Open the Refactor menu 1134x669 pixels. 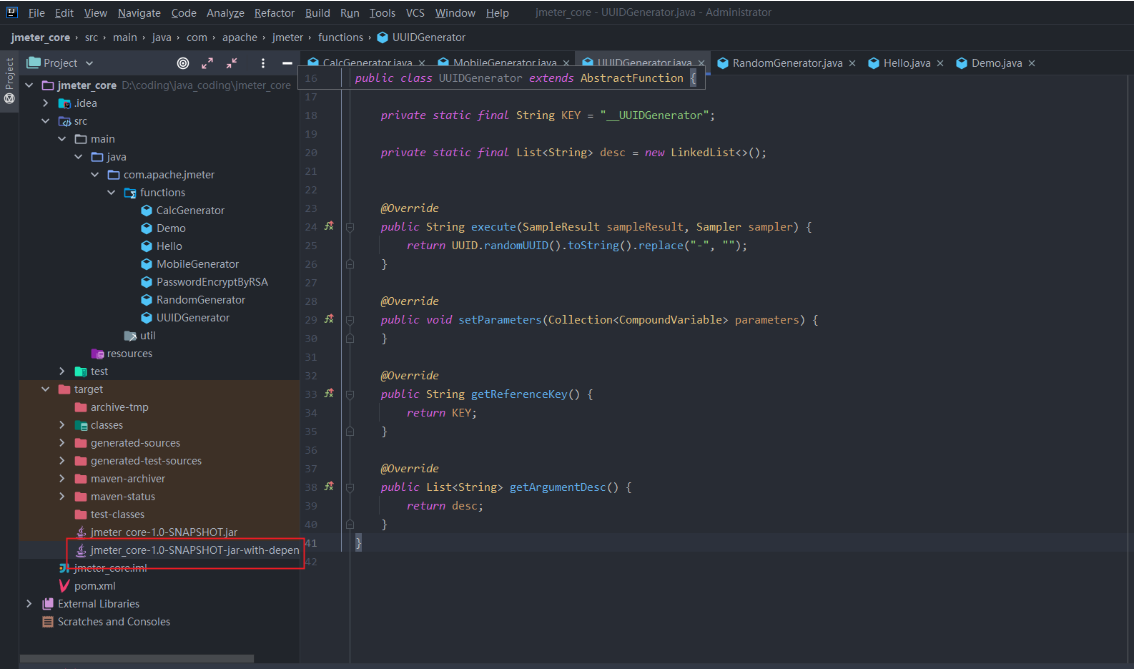click(274, 13)
